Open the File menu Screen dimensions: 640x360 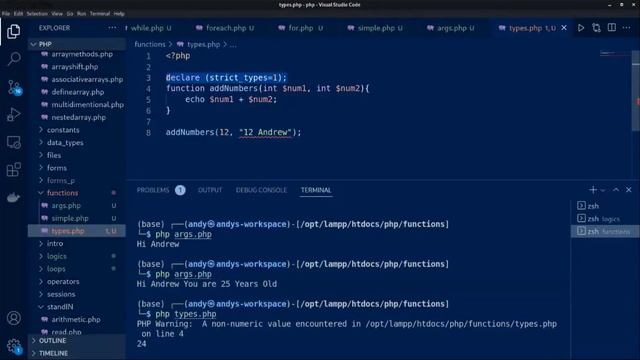click(x=6, y=13)
